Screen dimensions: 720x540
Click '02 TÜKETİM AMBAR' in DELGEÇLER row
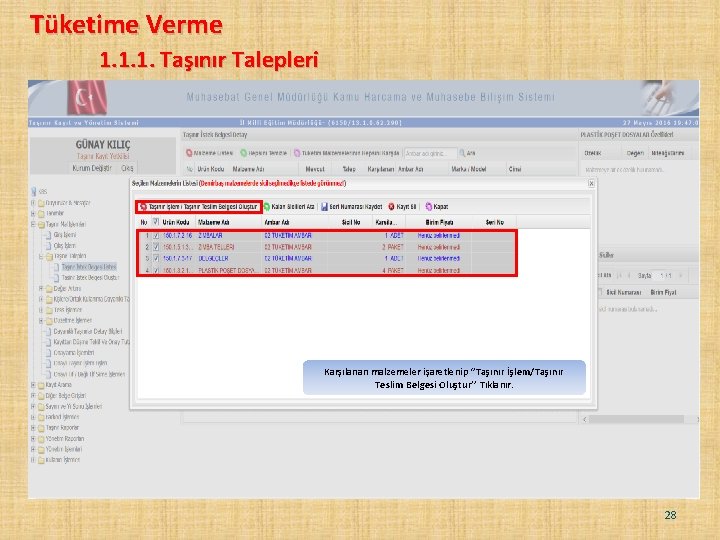(288, 259)
